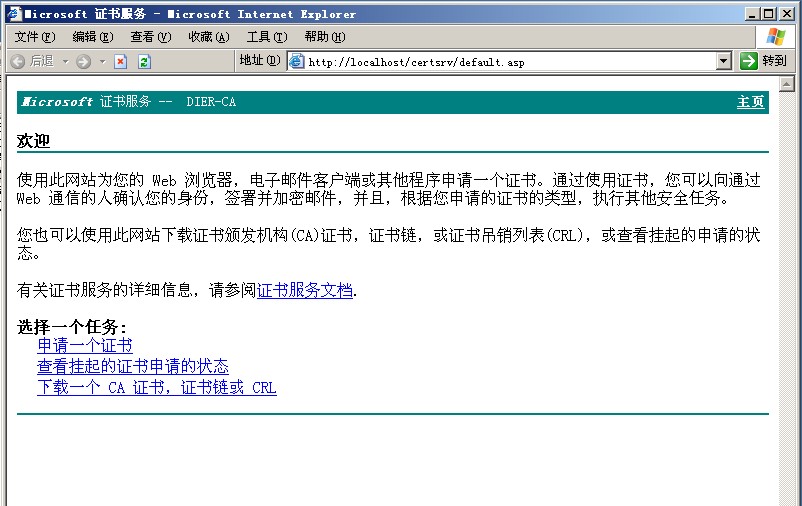The width and height of the screenshot is (802, 506).
Task: Click the 申请一个证书 link
Action: coord(85,346)
